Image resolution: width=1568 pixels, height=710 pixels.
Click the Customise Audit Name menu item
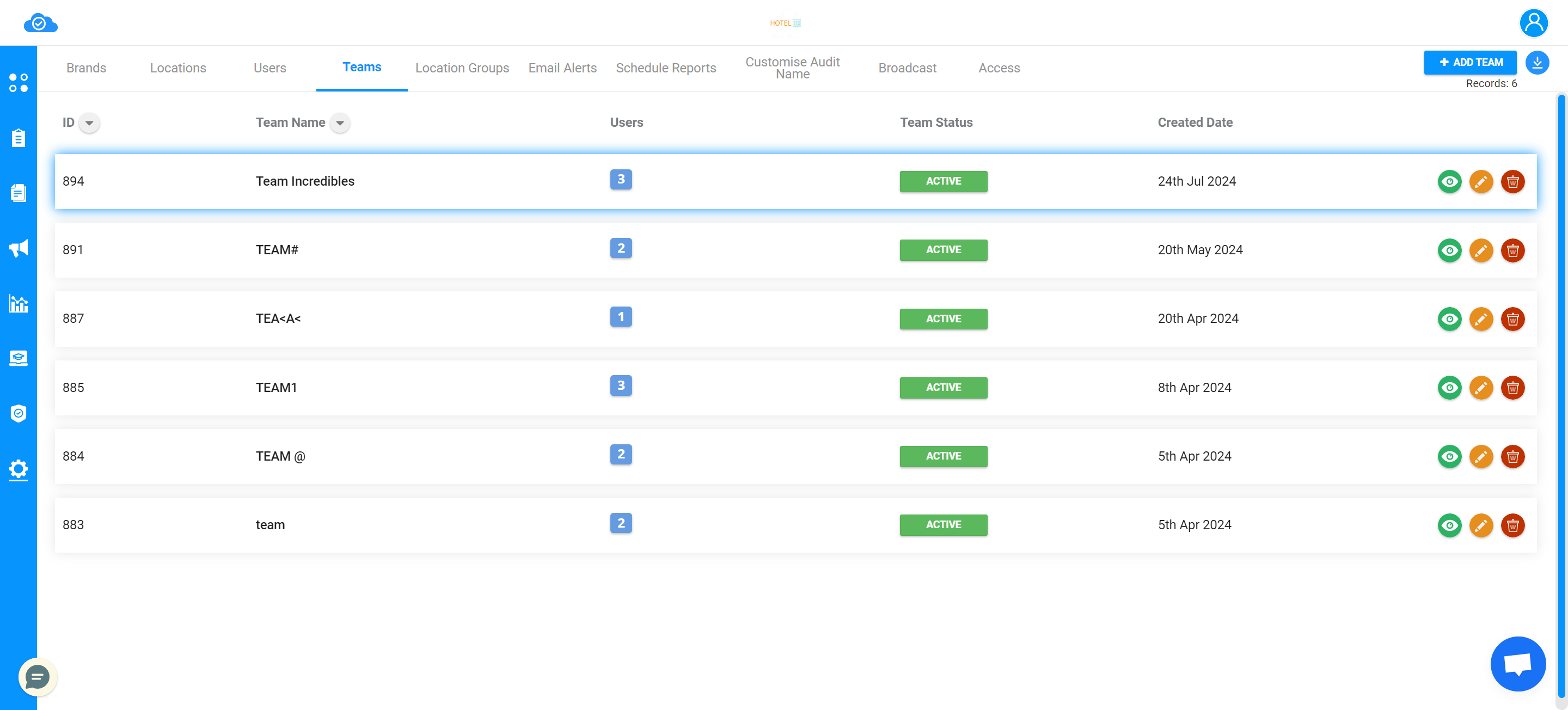coord(791,67)
